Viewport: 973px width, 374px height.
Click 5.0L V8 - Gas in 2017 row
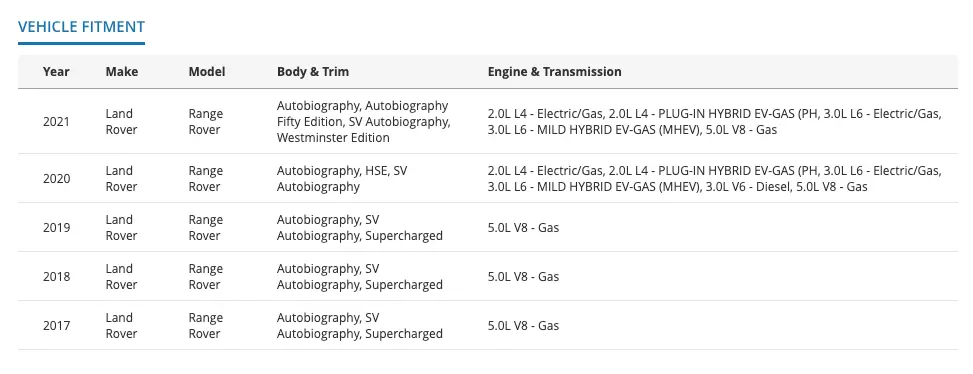(x=523, y=326)
